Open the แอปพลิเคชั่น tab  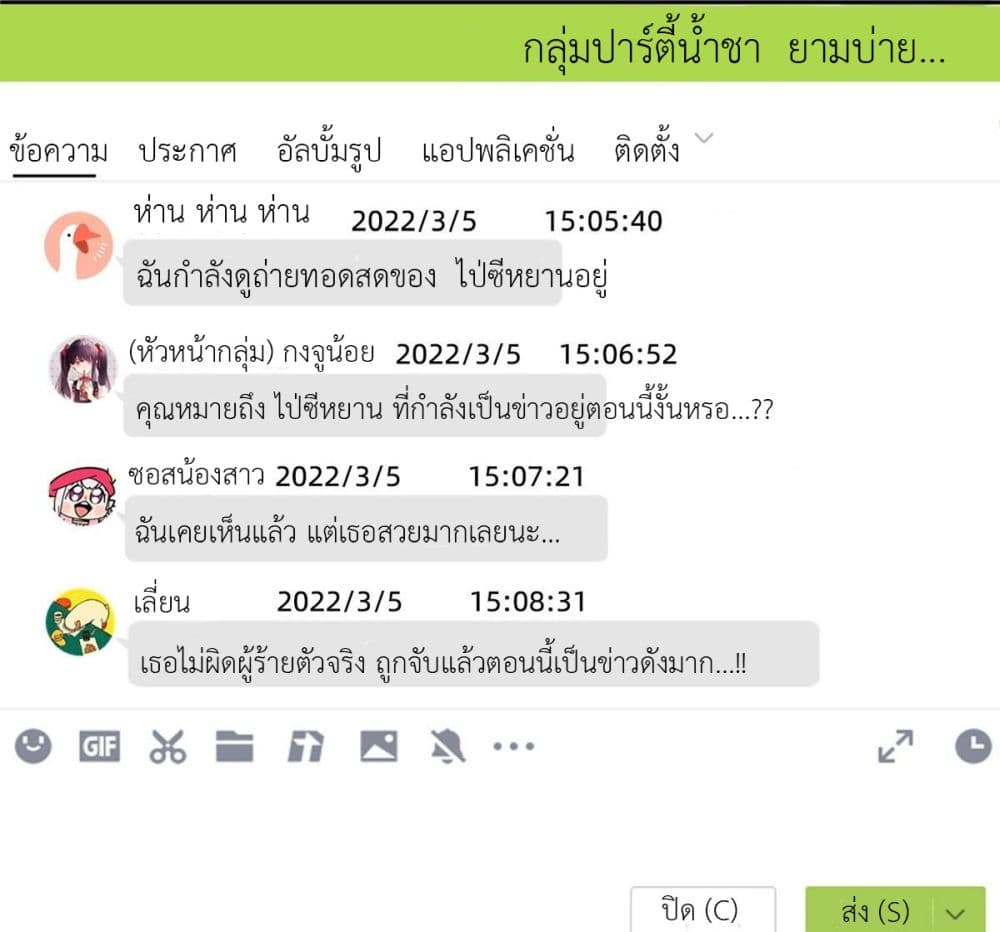pos(498,151)
